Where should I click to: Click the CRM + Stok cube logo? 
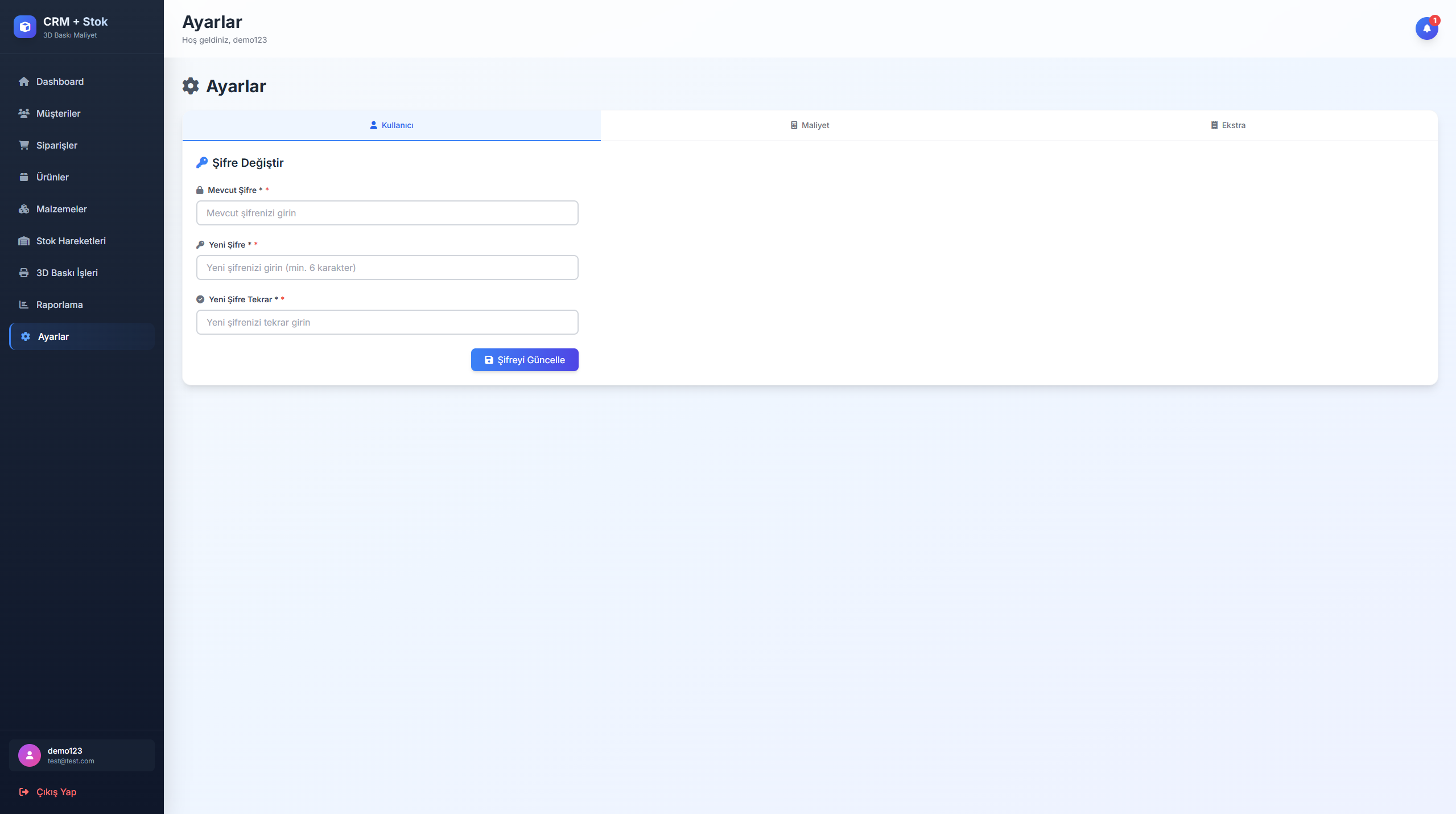point(25,27)
